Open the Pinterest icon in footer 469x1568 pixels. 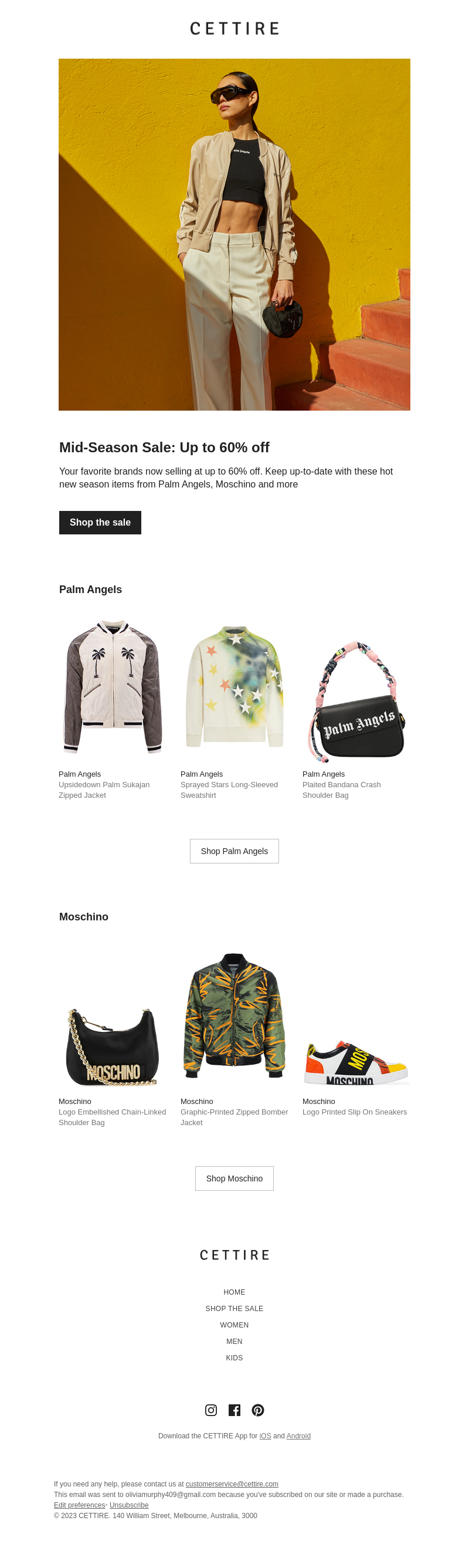(x=258, y=1410)
